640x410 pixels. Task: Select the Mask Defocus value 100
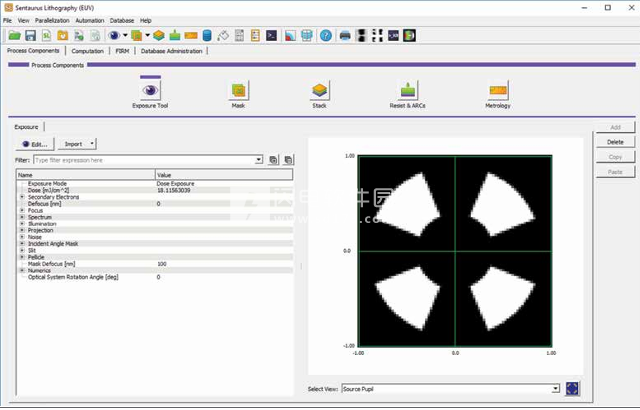(x=162, y=264)
